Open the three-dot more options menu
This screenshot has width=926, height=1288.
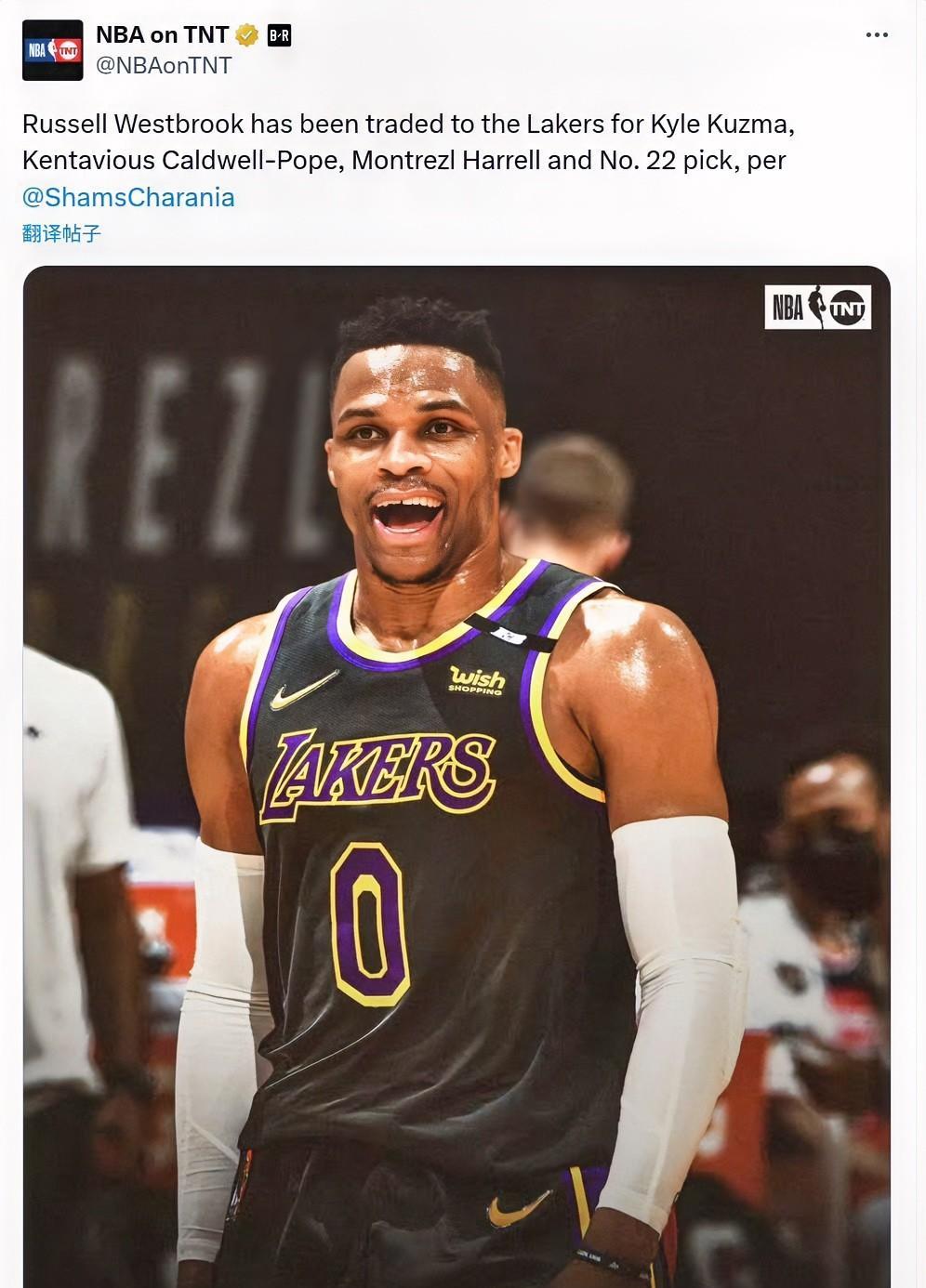tap(877, 35)
